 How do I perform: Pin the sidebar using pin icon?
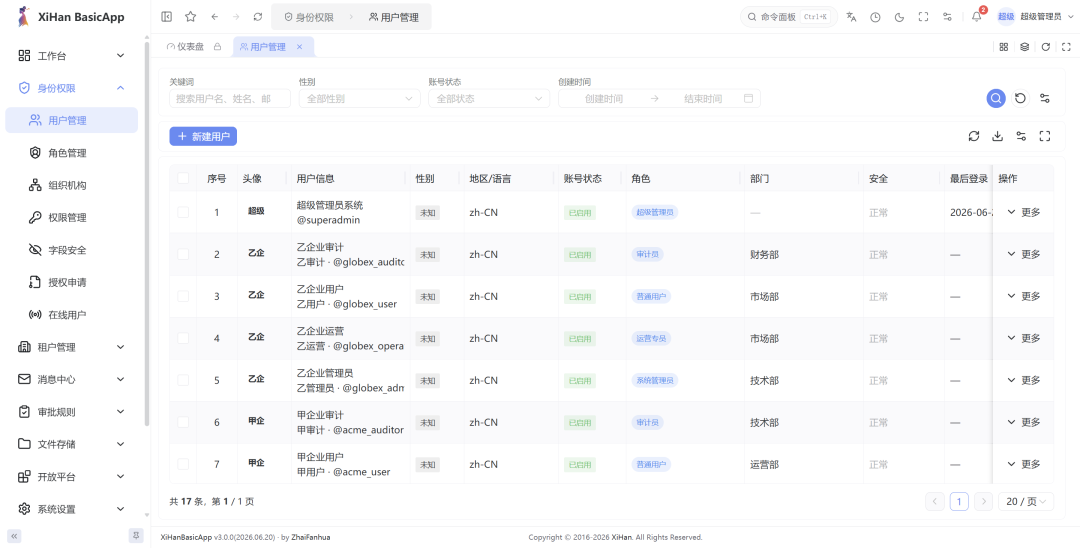point(136,536)
